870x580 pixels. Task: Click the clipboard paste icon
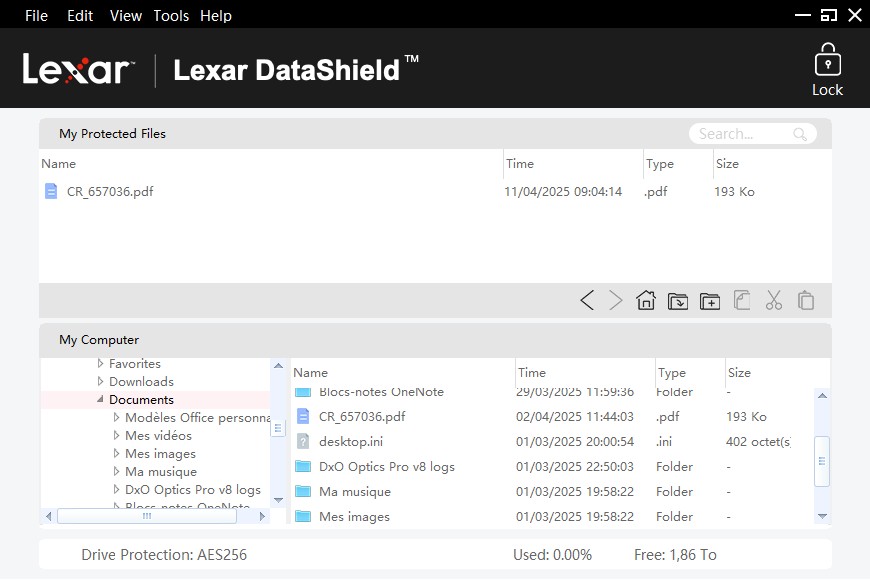(806, 300)
